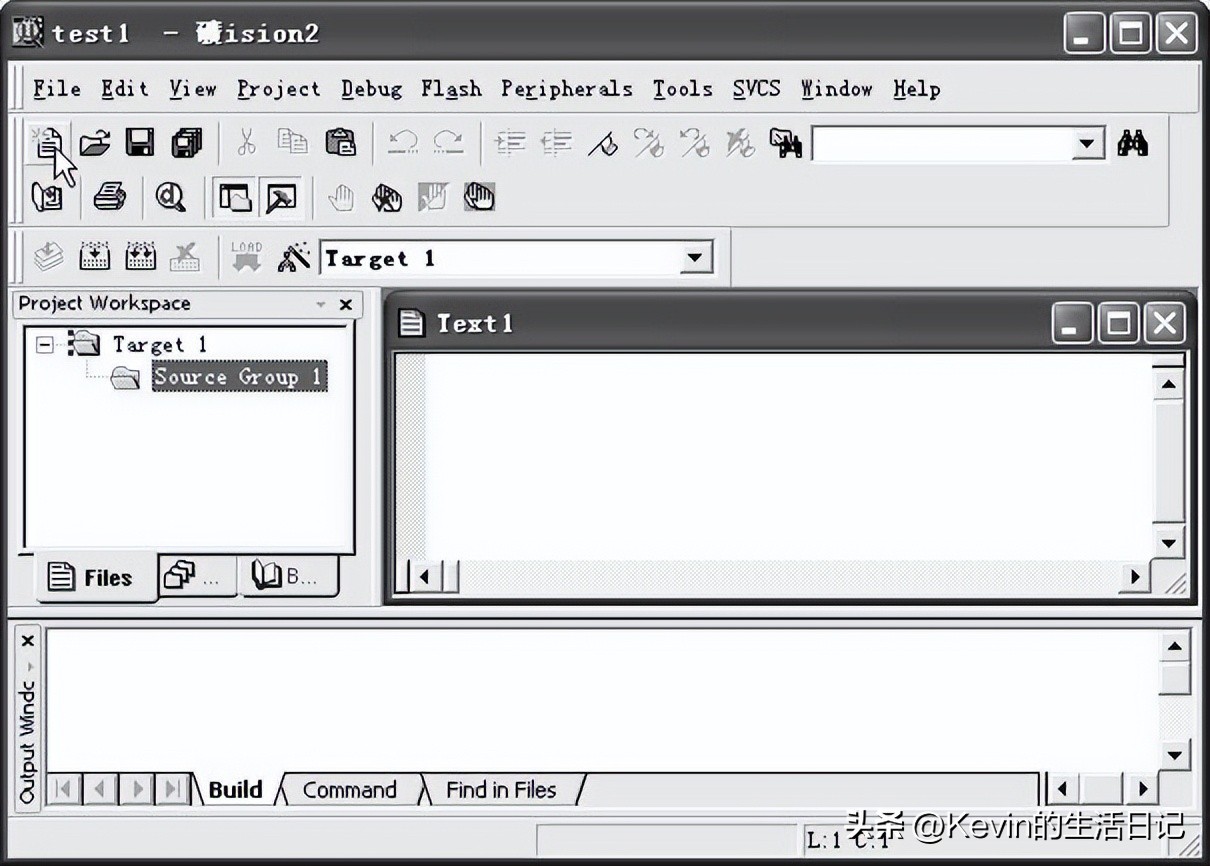Viewport: 1210px width, 866px height.
Task: Open the Tools menu
Action: click(x=683, y=89)
